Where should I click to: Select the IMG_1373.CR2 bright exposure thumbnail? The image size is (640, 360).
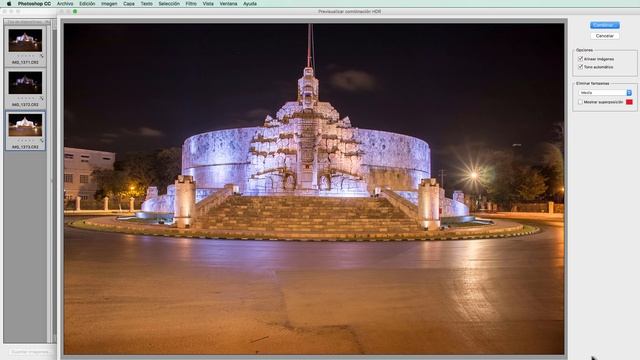tap(25, 125)
